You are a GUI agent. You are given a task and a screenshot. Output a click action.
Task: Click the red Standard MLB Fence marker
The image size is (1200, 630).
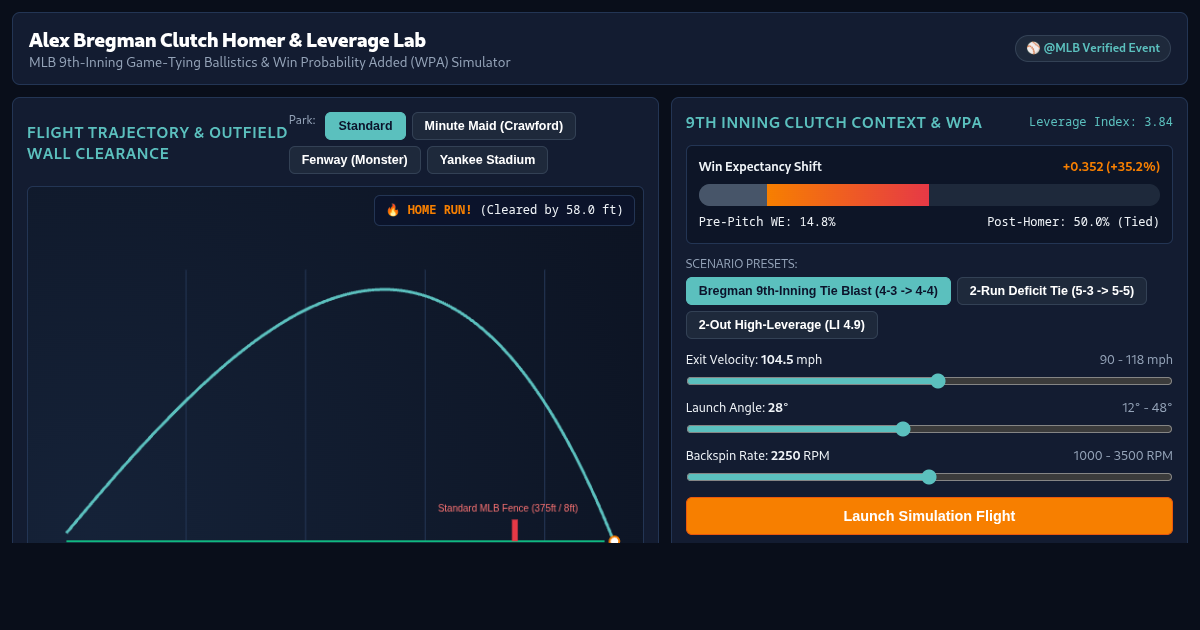(x=515, y=530)
